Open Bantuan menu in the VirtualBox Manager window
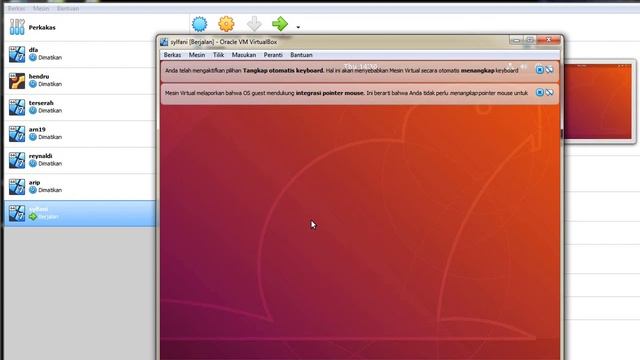The width and height of the screenshot is (640, 360). (68, 8)
